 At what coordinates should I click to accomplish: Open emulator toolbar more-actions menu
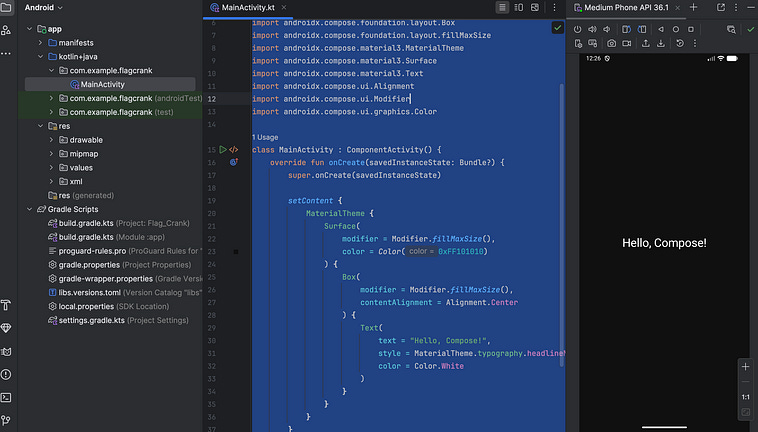pyautogui.click(x=695, y=43)
